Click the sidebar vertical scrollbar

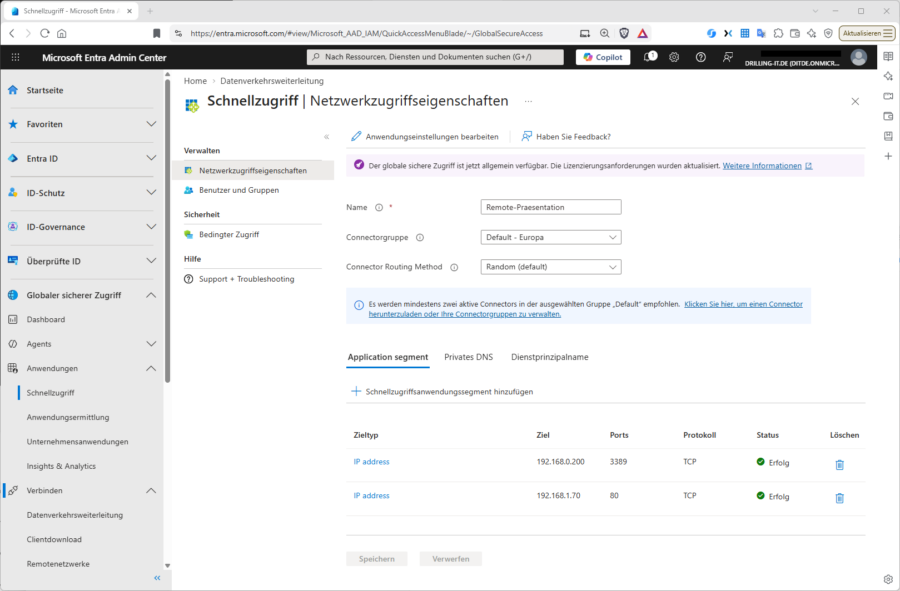[168, 230]
